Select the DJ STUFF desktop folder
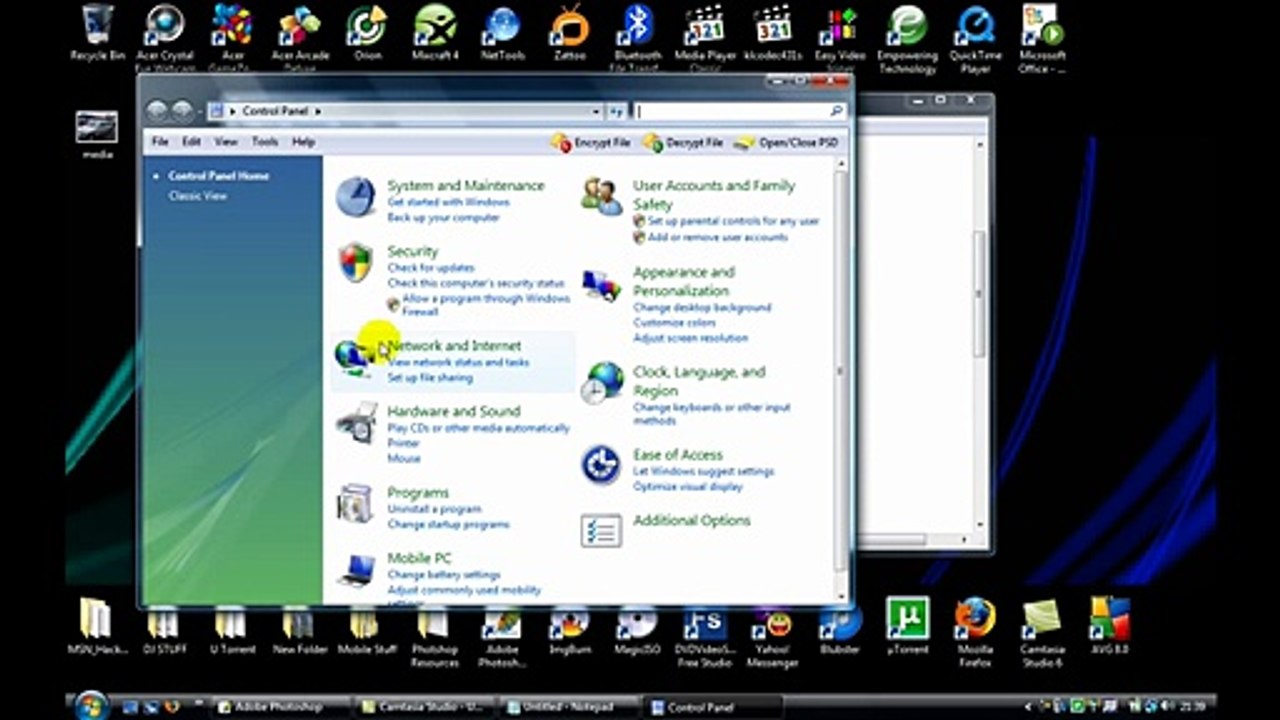 163,632
